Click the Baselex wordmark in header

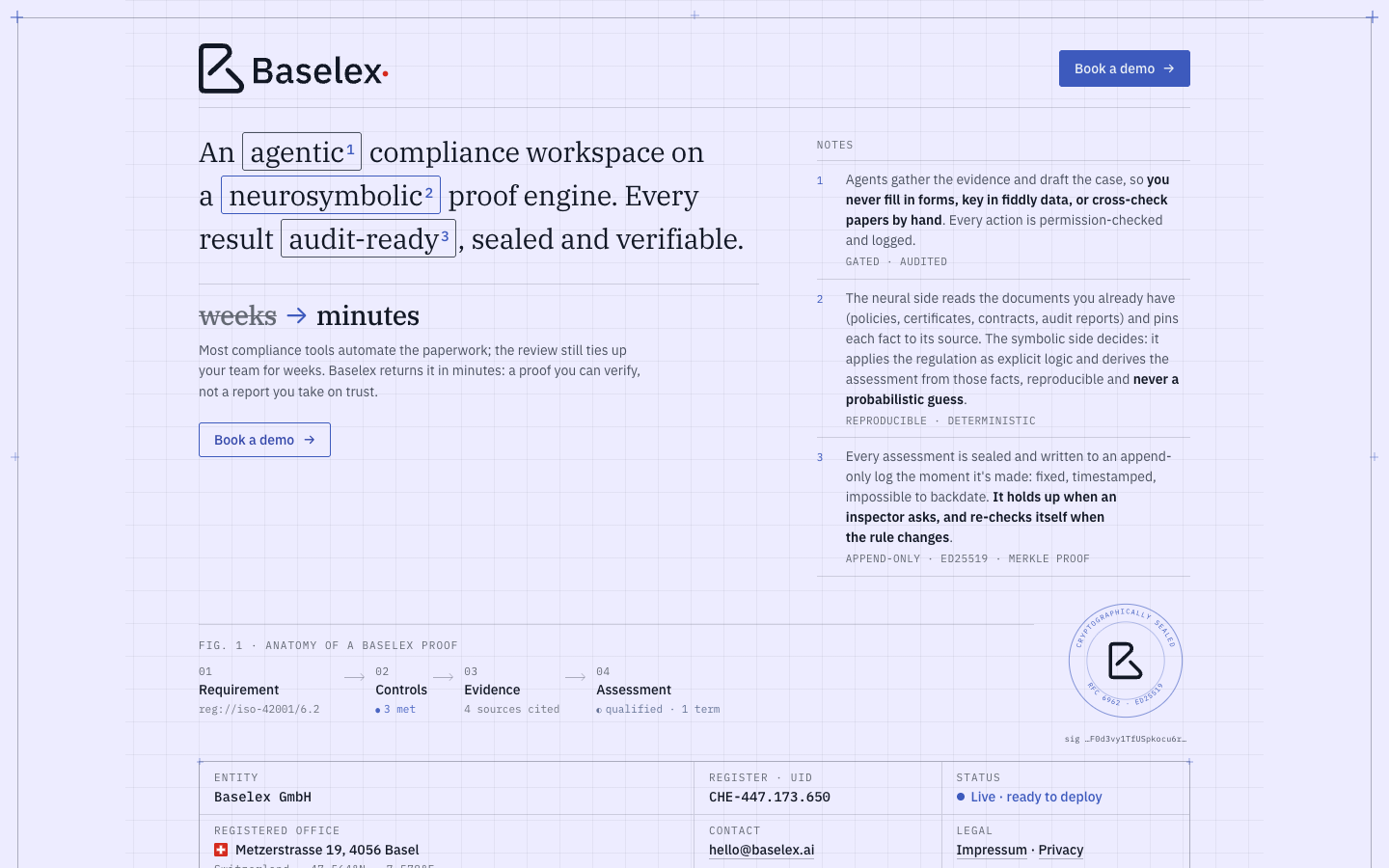coord(319,70)
